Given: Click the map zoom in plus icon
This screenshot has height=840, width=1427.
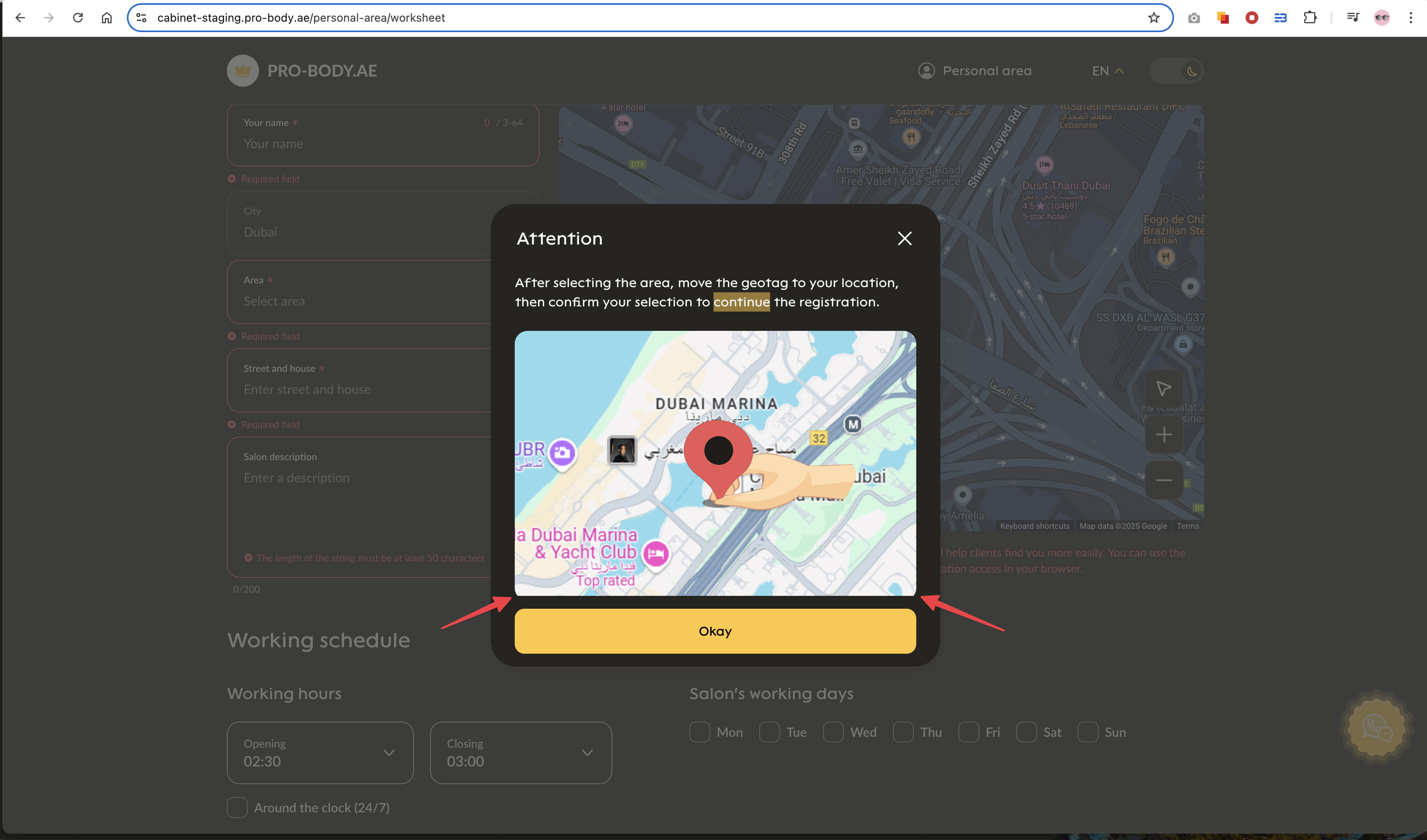Looking at the screenshot, I should pos(1164,435).
